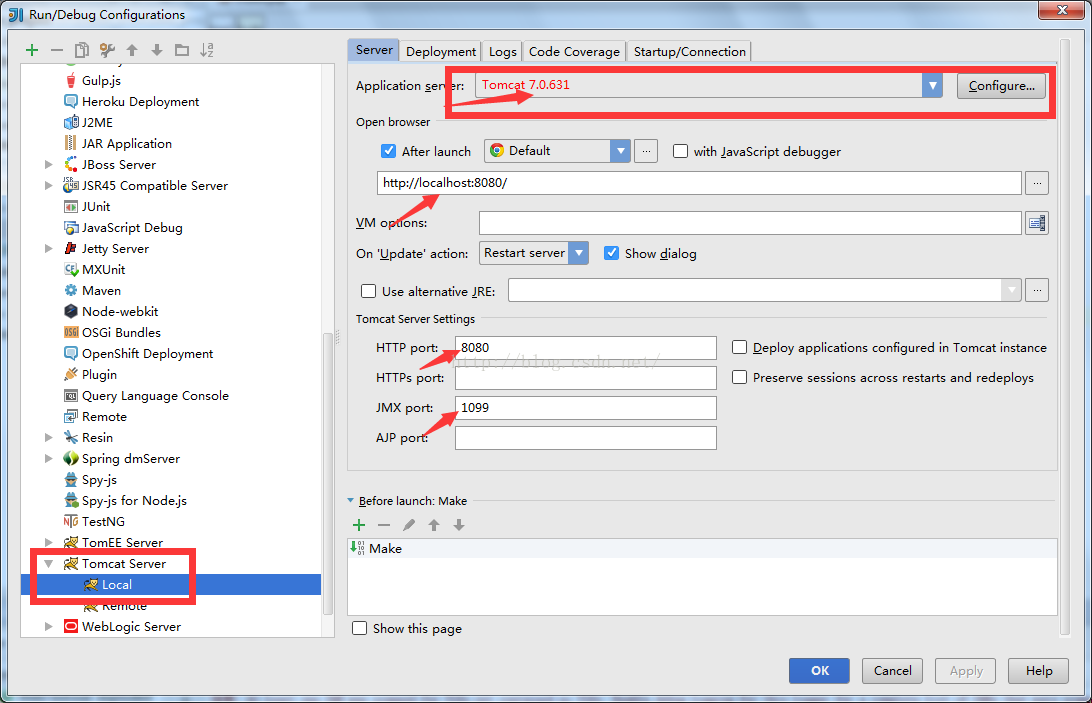
Task: Expand JSR45 Compatible Server node
Action: [x=49, y=185]
